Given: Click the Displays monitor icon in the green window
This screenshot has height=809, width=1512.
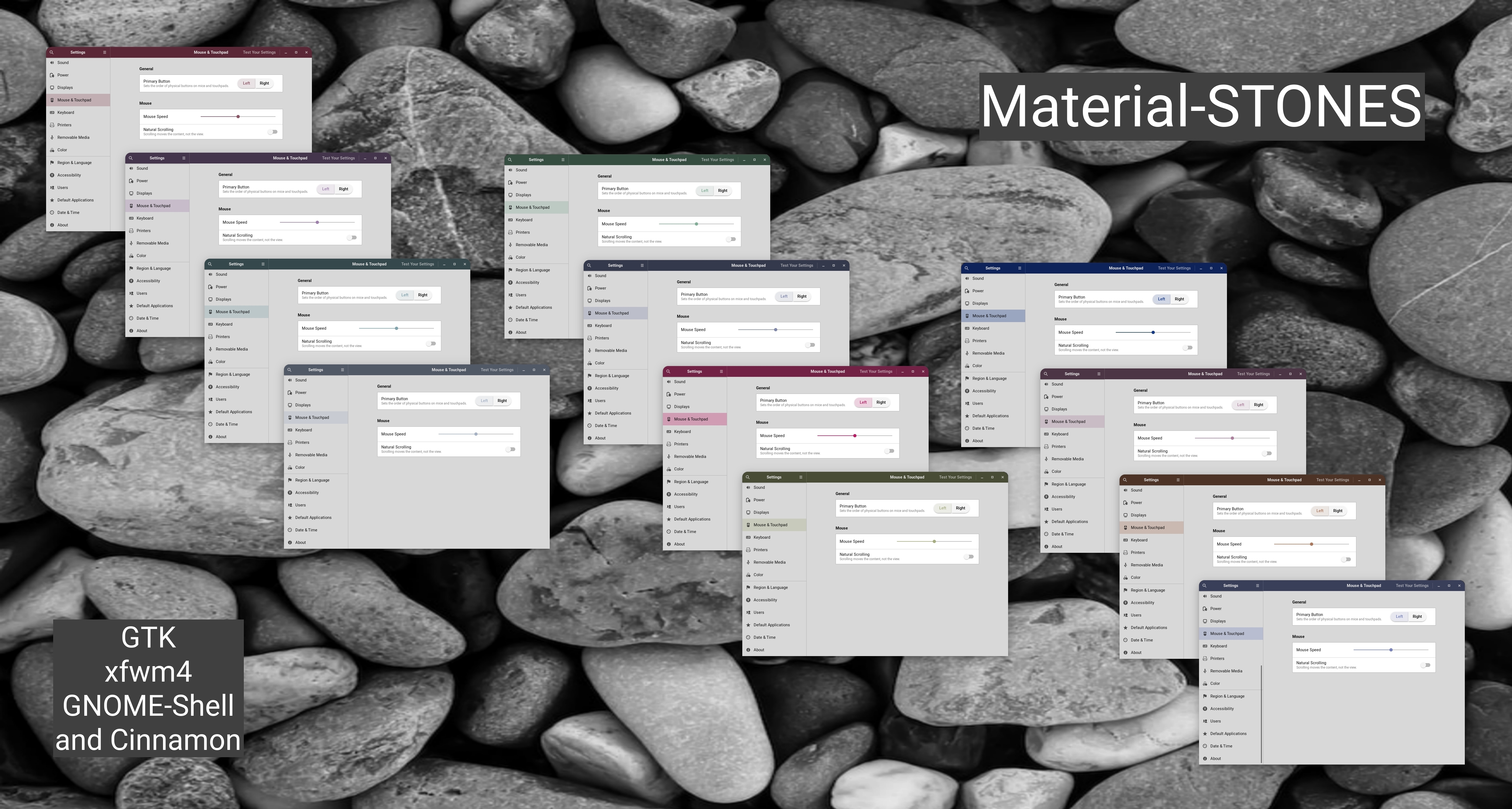Looking at the screenshot, I should 510,195.
